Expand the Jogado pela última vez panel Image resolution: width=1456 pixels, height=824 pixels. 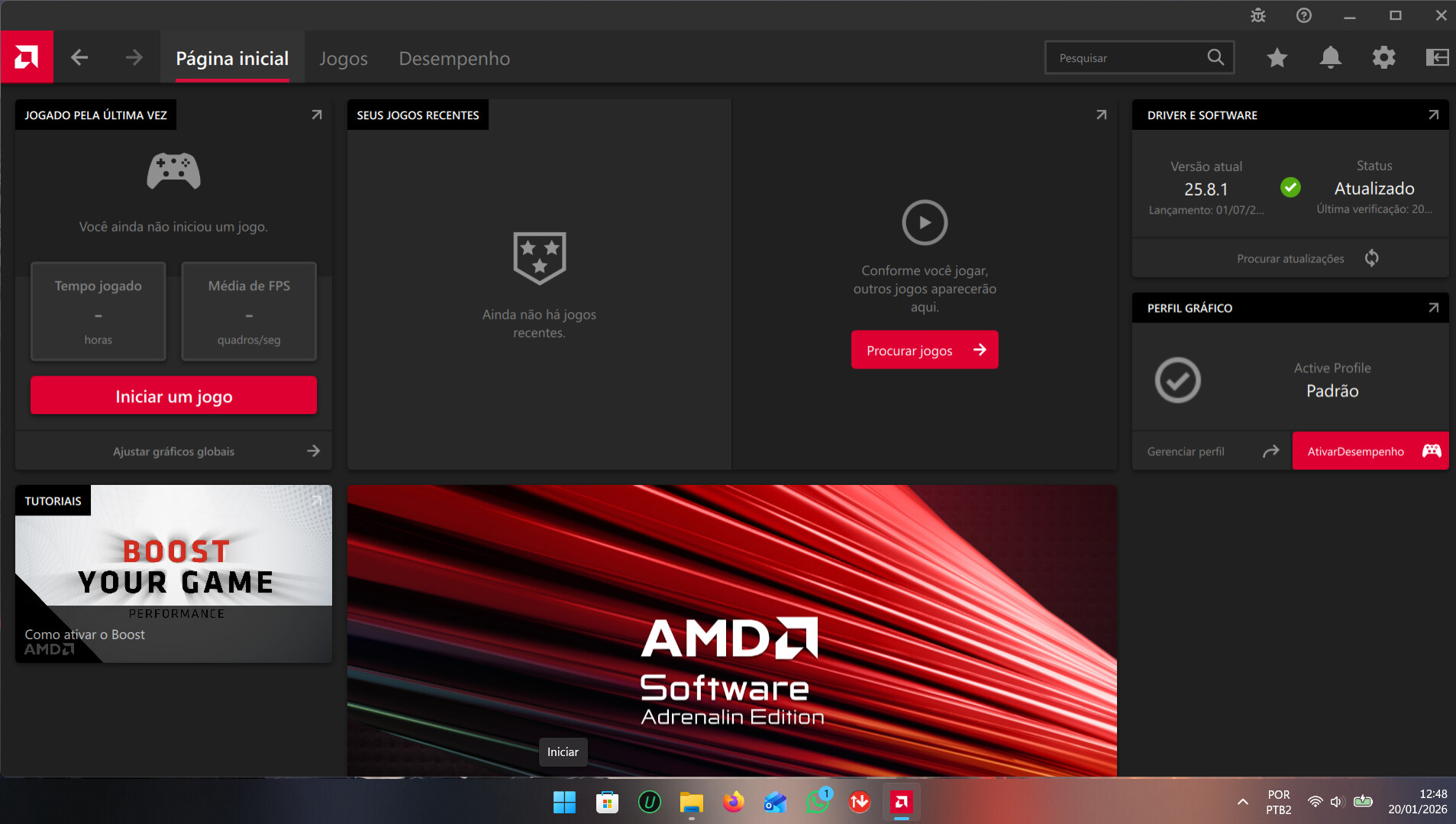point(316,115)
